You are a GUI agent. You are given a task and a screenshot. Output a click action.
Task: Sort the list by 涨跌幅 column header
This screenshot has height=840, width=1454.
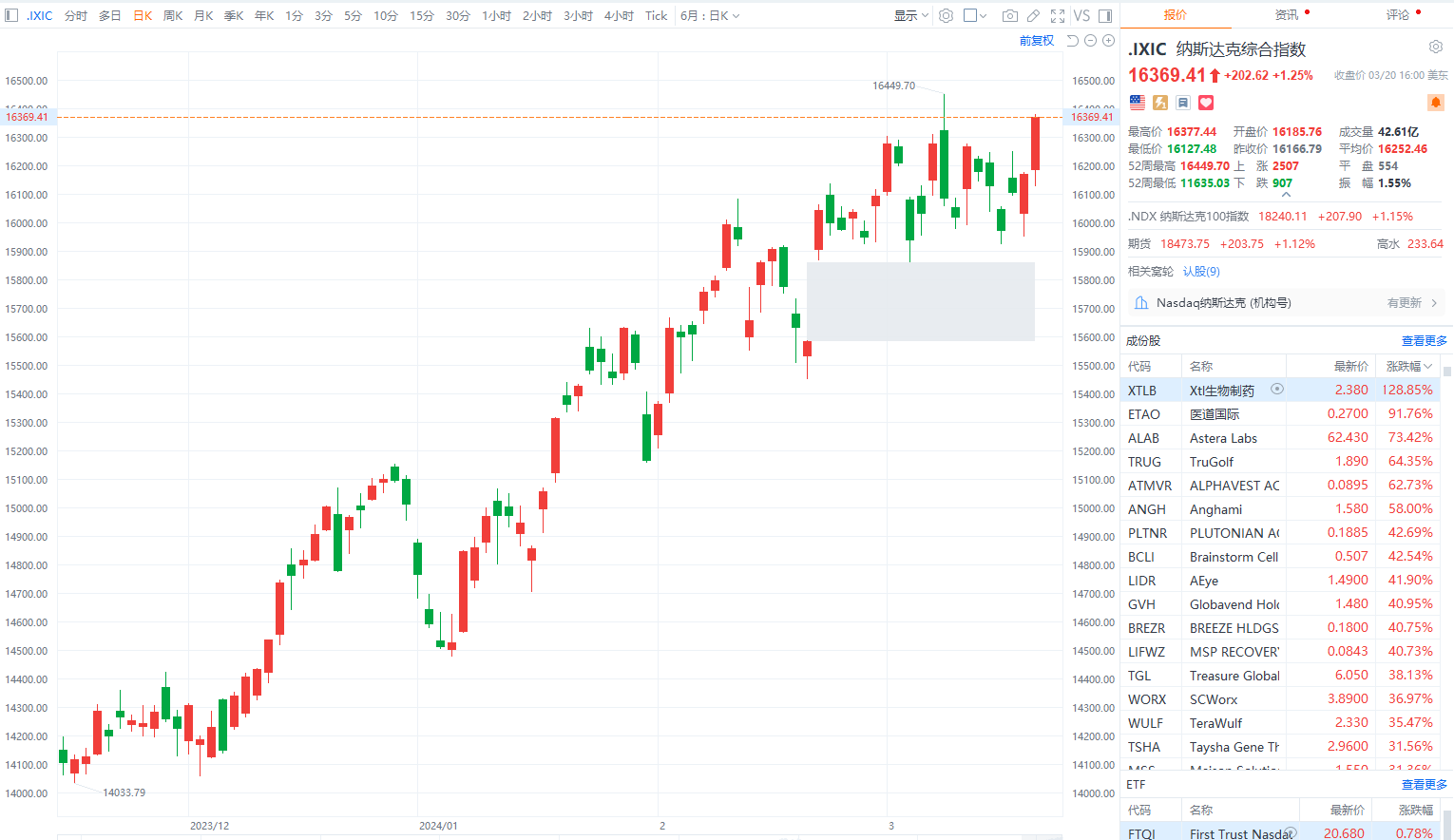click(x=1408, y=367)
